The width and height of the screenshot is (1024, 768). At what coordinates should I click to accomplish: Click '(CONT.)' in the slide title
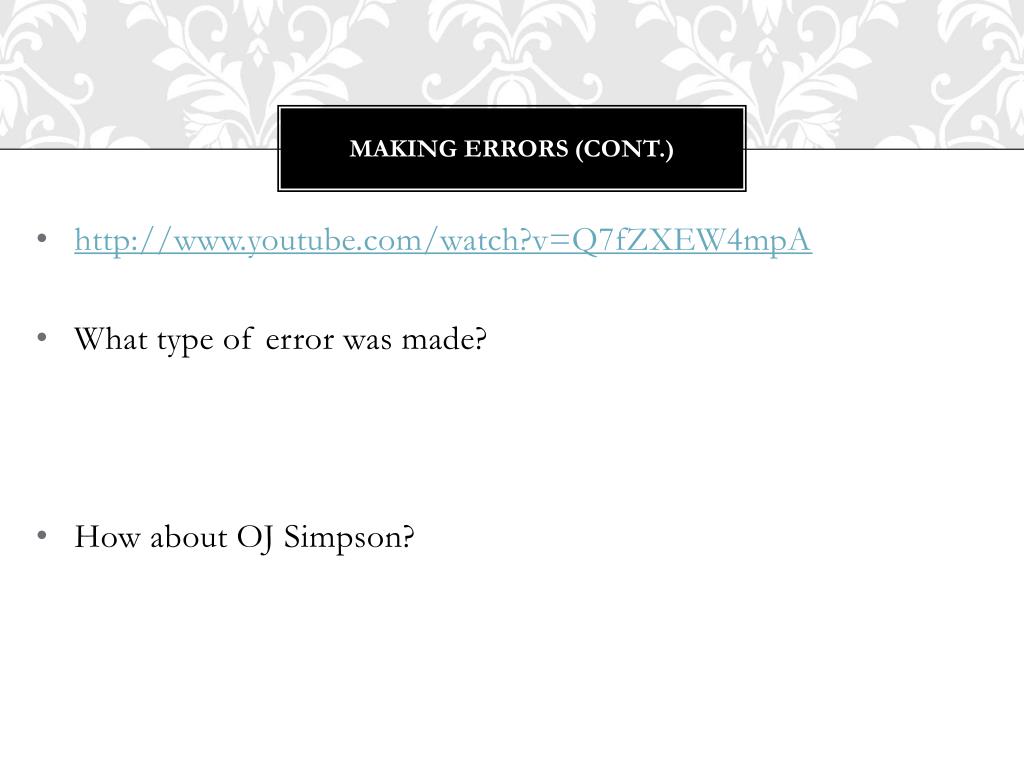[x=624, y=149]
